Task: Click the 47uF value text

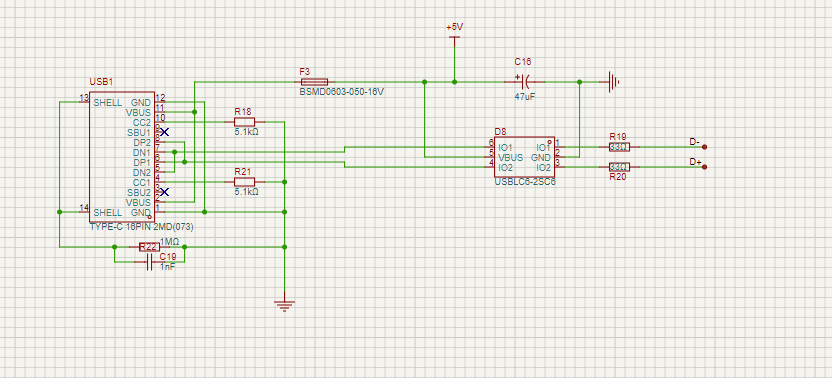Action: point(525,97)
